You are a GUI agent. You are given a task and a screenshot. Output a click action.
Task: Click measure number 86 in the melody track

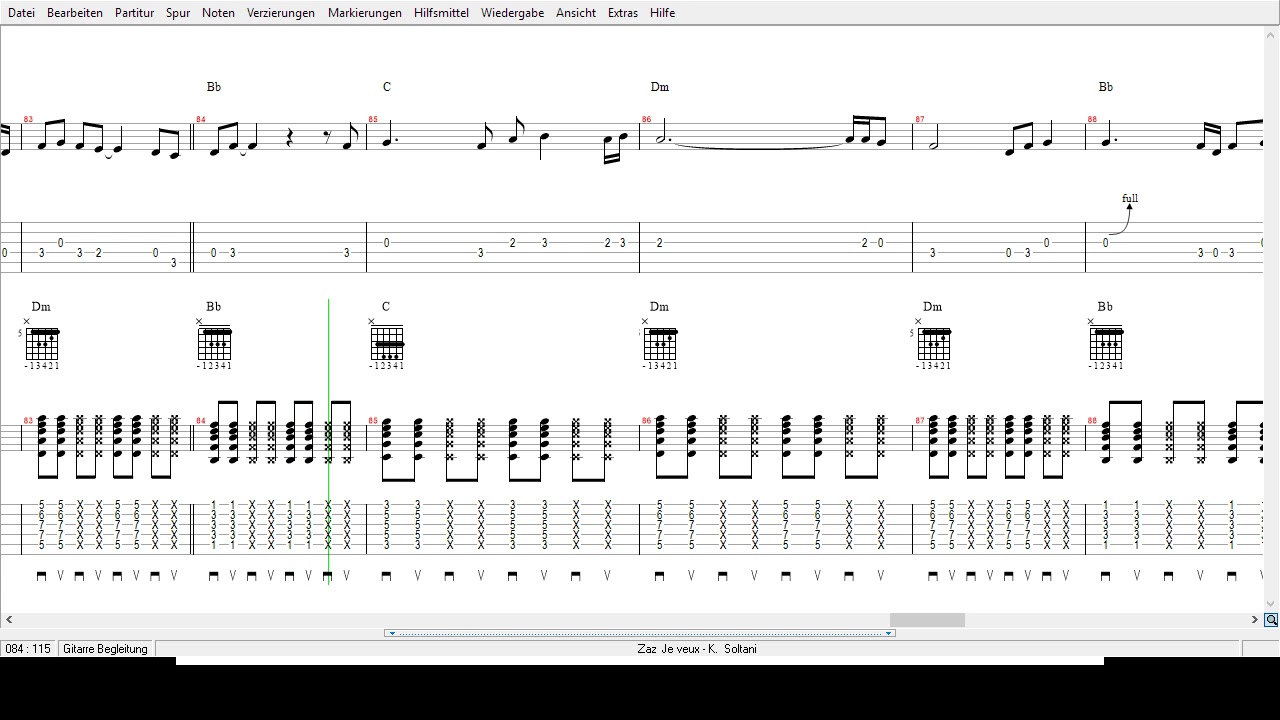(x=647, y=120)
